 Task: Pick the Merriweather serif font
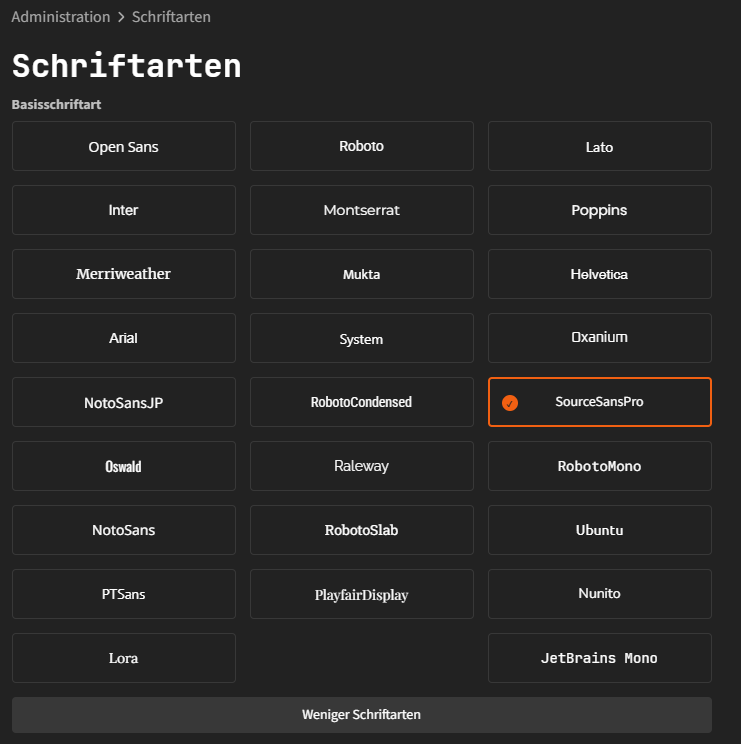coord(124,274)
